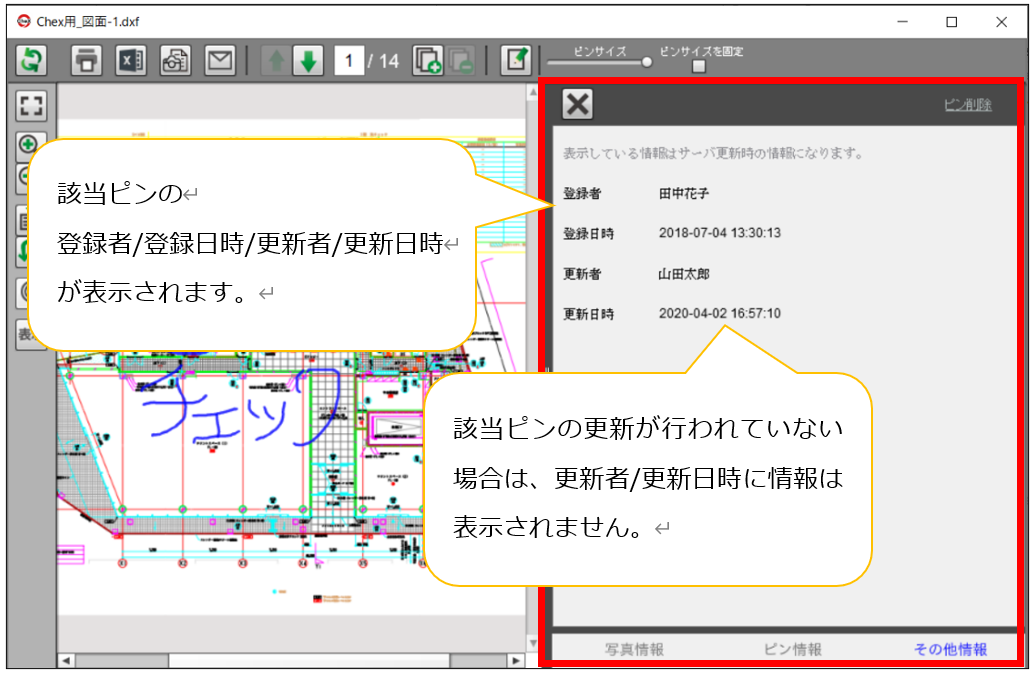Switch to the ピン情報 tab

(792, 649)
